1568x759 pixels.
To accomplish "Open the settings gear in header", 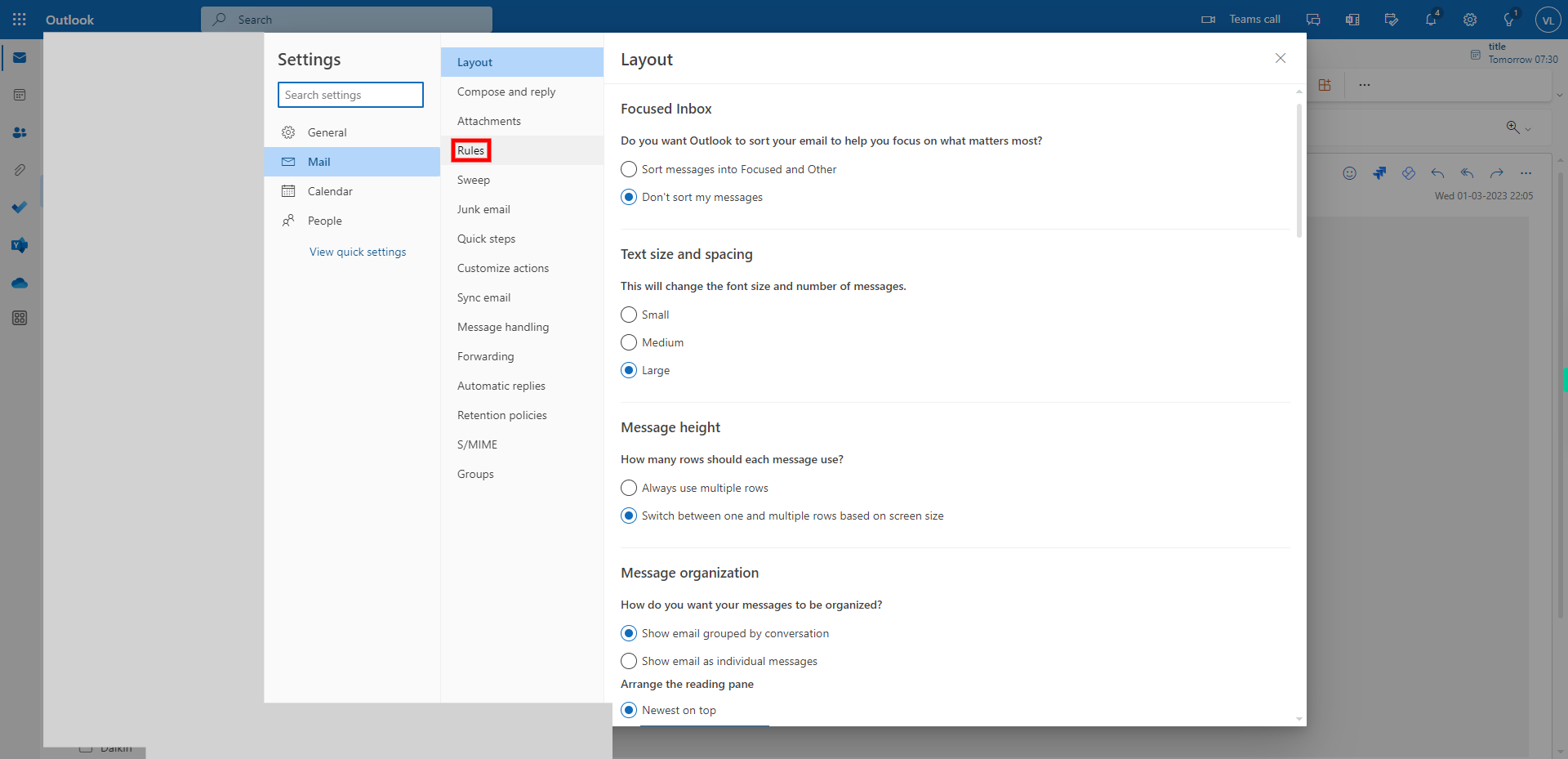I will point(1470,19).
